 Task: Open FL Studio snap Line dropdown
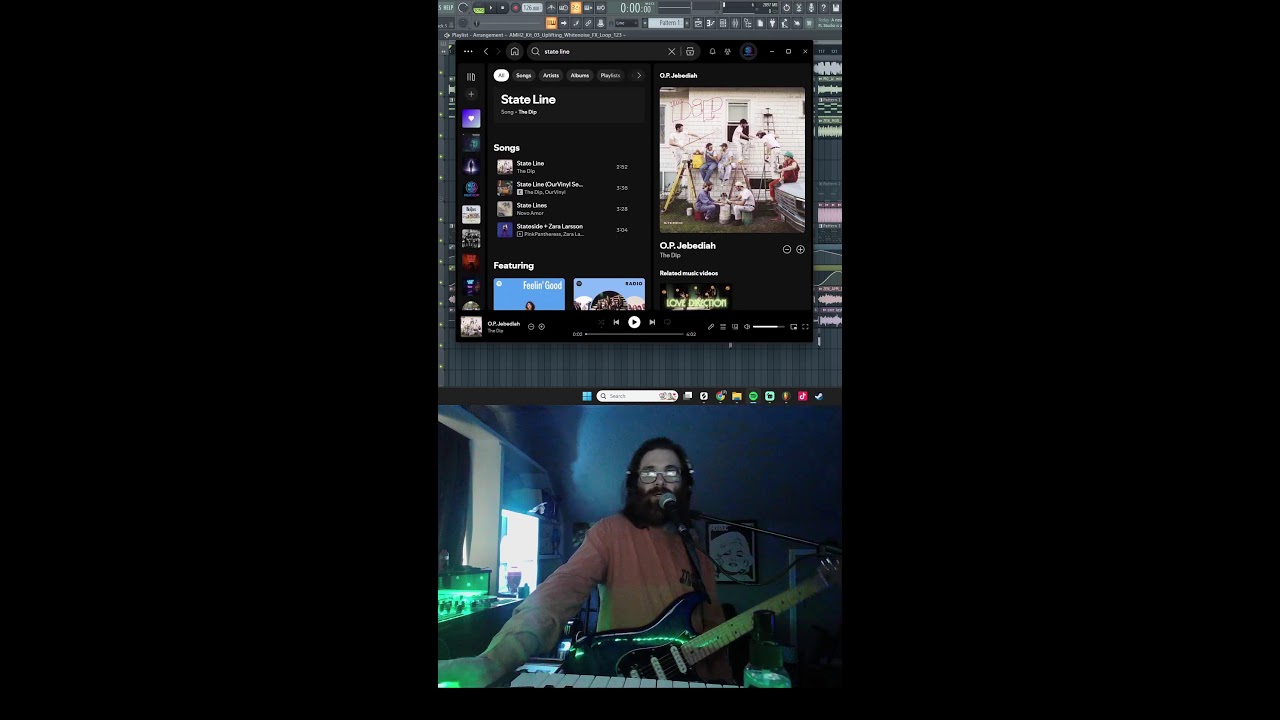pyautogui.click(x=626, y=23)
